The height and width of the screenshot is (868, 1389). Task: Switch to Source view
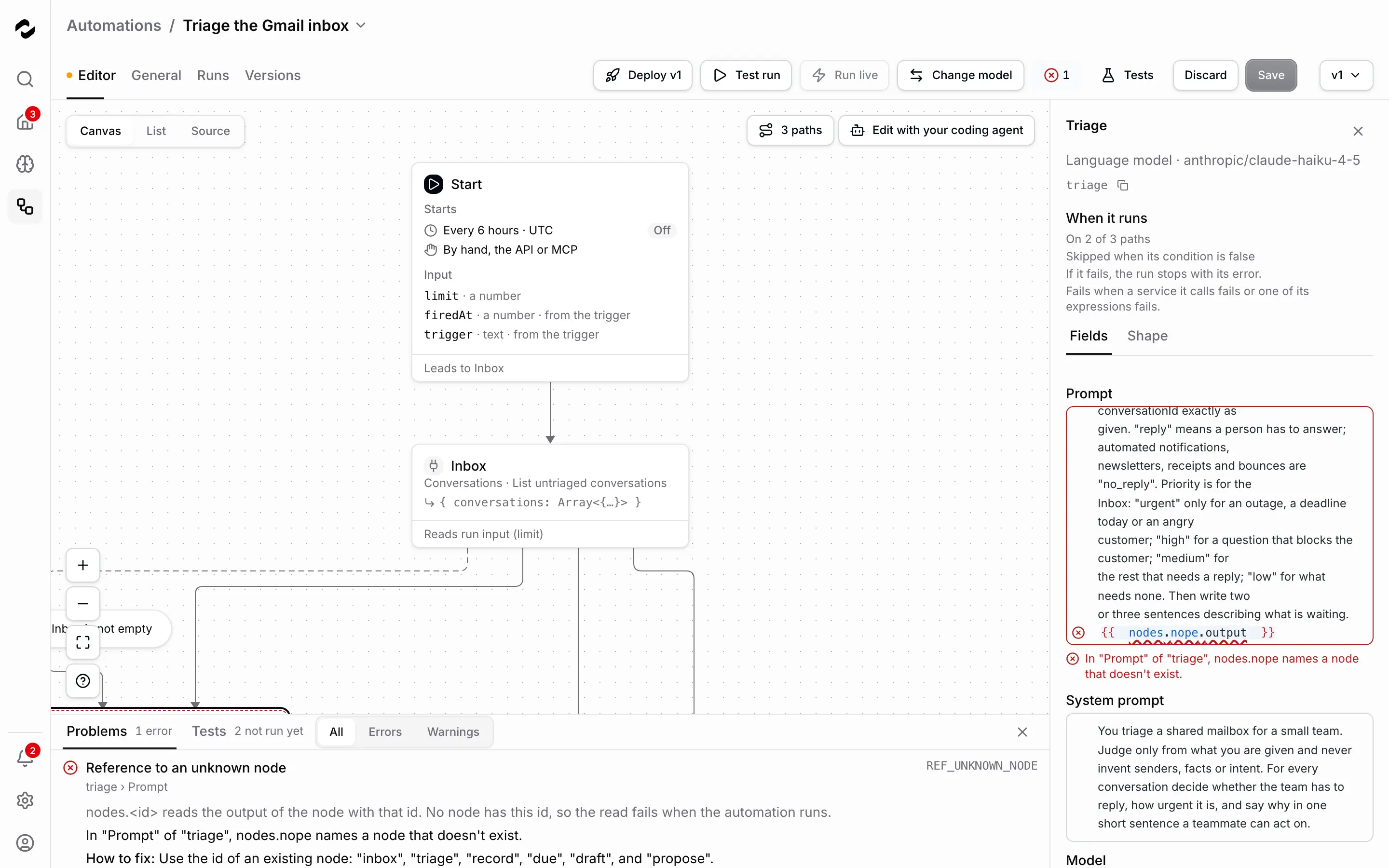point(210,131)
